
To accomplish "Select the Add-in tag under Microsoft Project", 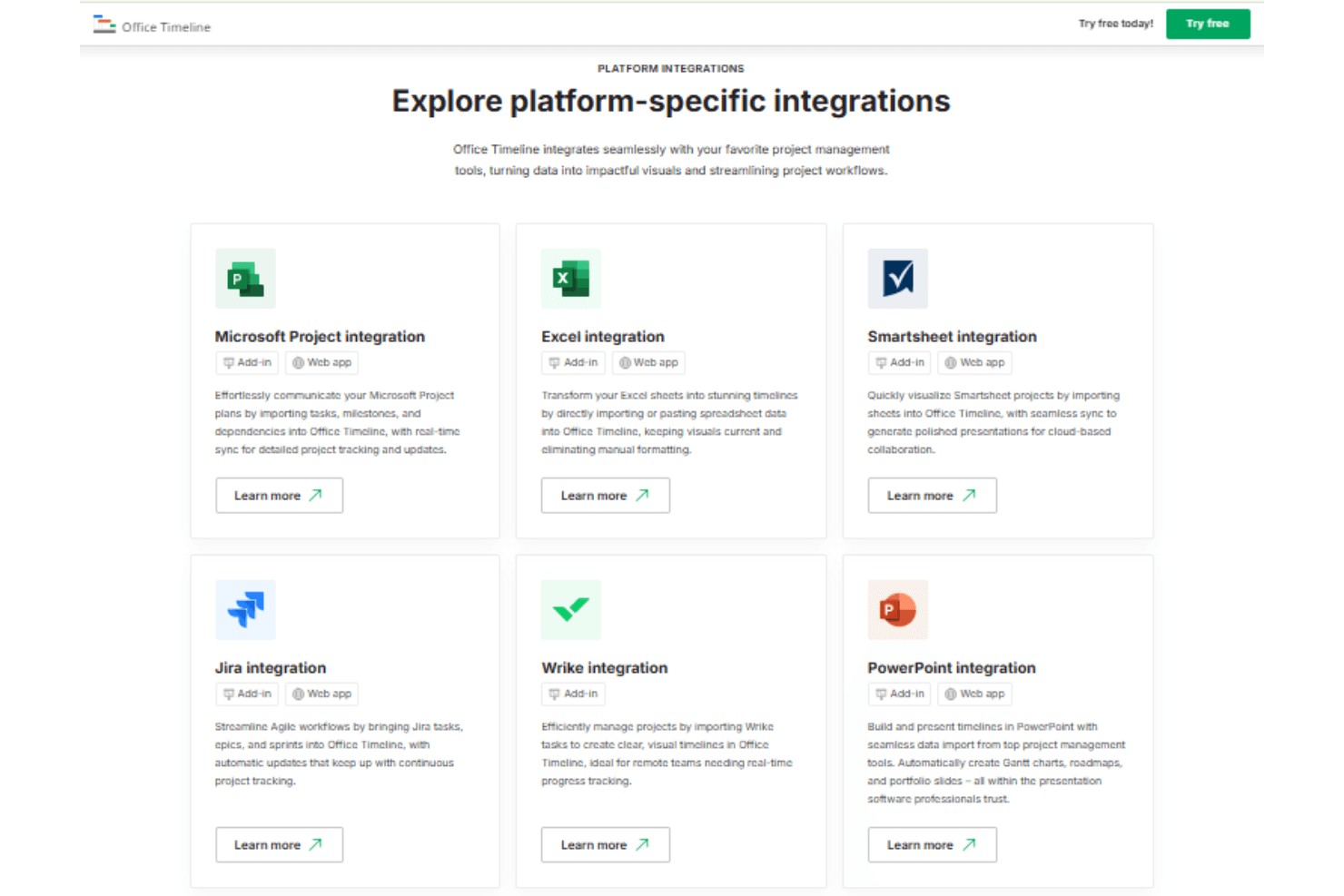I will point(247,363).
